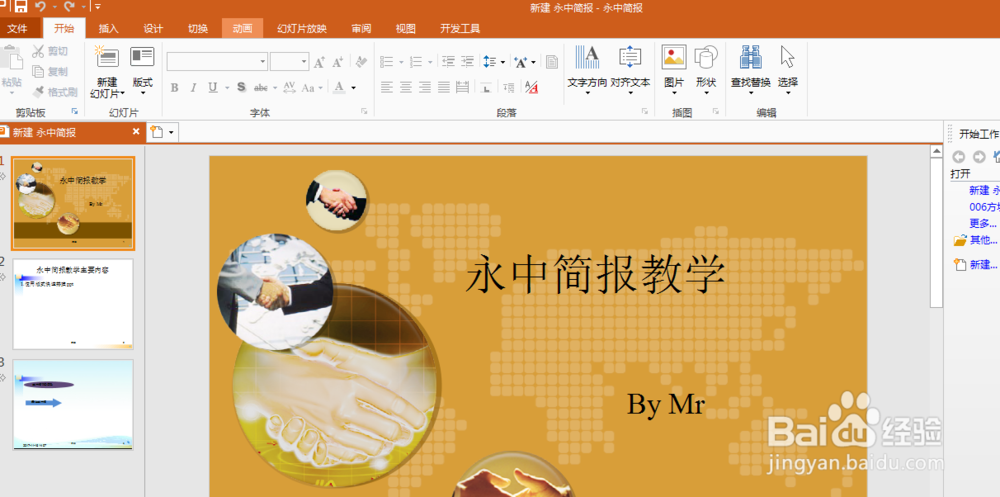The height and width of the screenshot is (497, 1000).
Task: Click the Save icon in quick access toolbar
Action: point(21,6)
